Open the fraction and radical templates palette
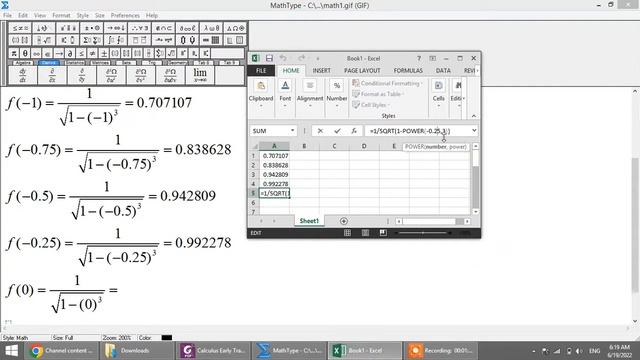The height and width of the screenshot is (360, 640). click(x=44, y=40)
